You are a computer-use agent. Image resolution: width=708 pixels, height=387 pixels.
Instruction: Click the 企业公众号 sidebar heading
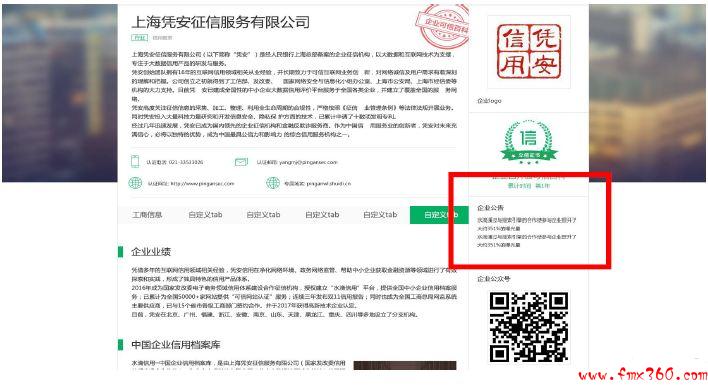coord(494,279)
